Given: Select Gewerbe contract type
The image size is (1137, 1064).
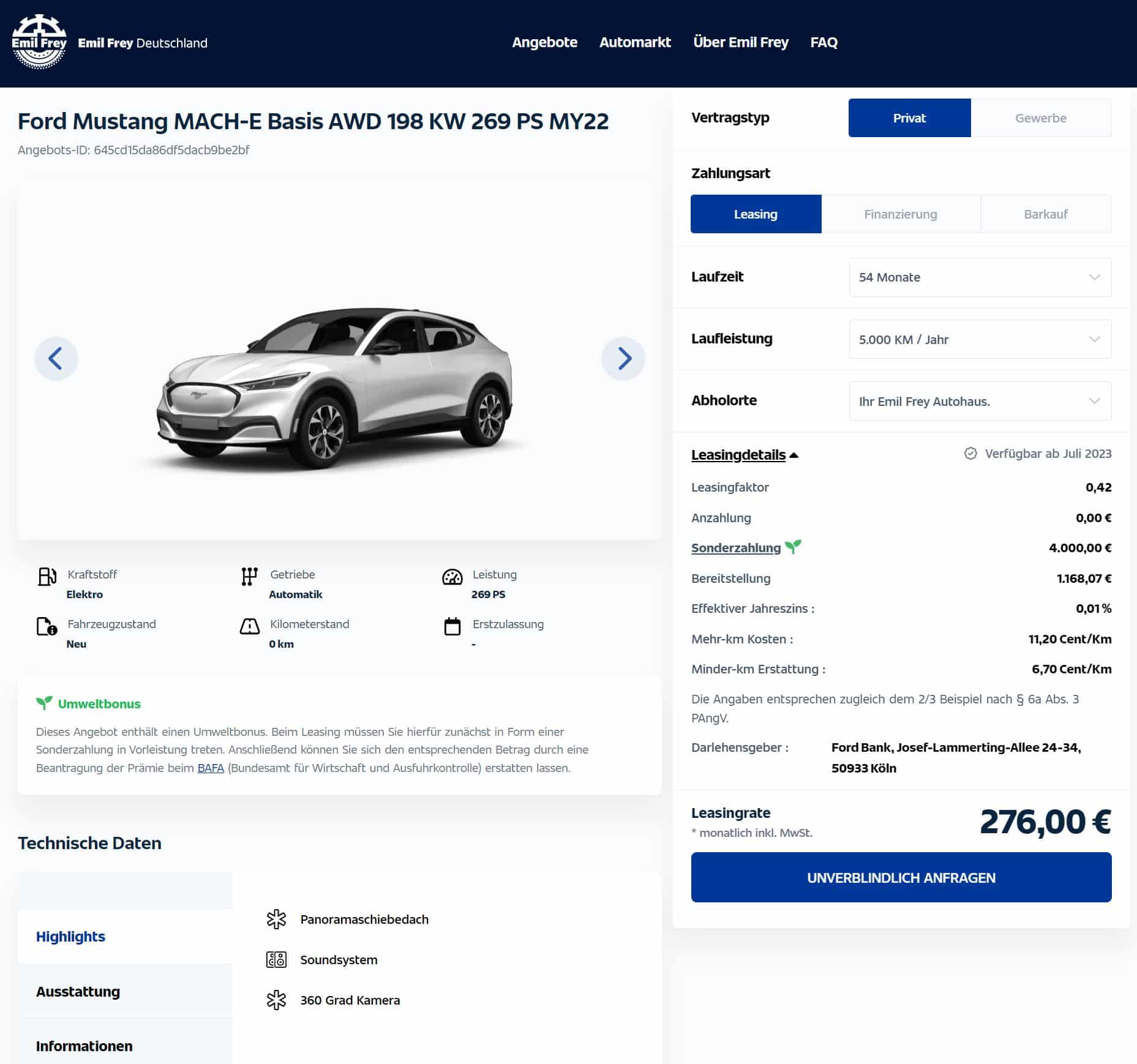Looking at the screenshot, I should pos(1041,118).
